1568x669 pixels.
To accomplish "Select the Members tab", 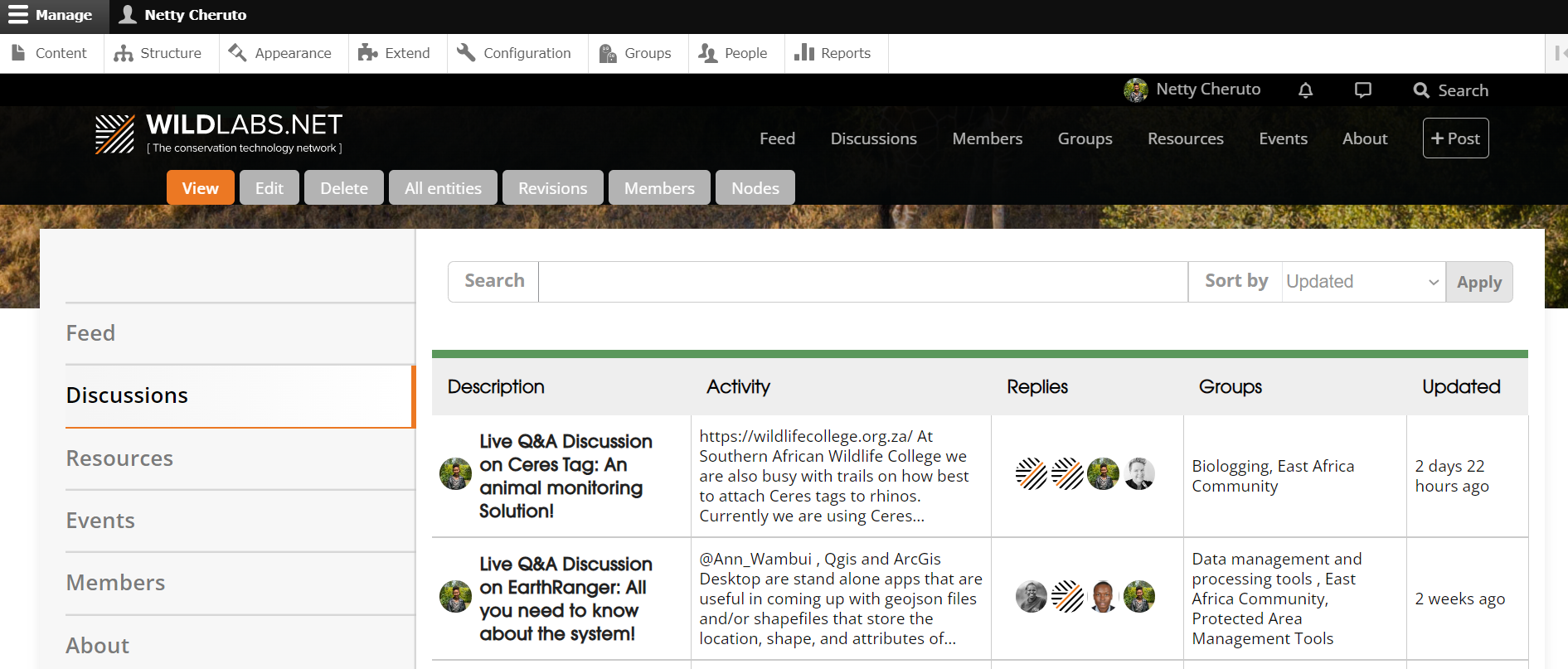I will [x=659, y=187].
